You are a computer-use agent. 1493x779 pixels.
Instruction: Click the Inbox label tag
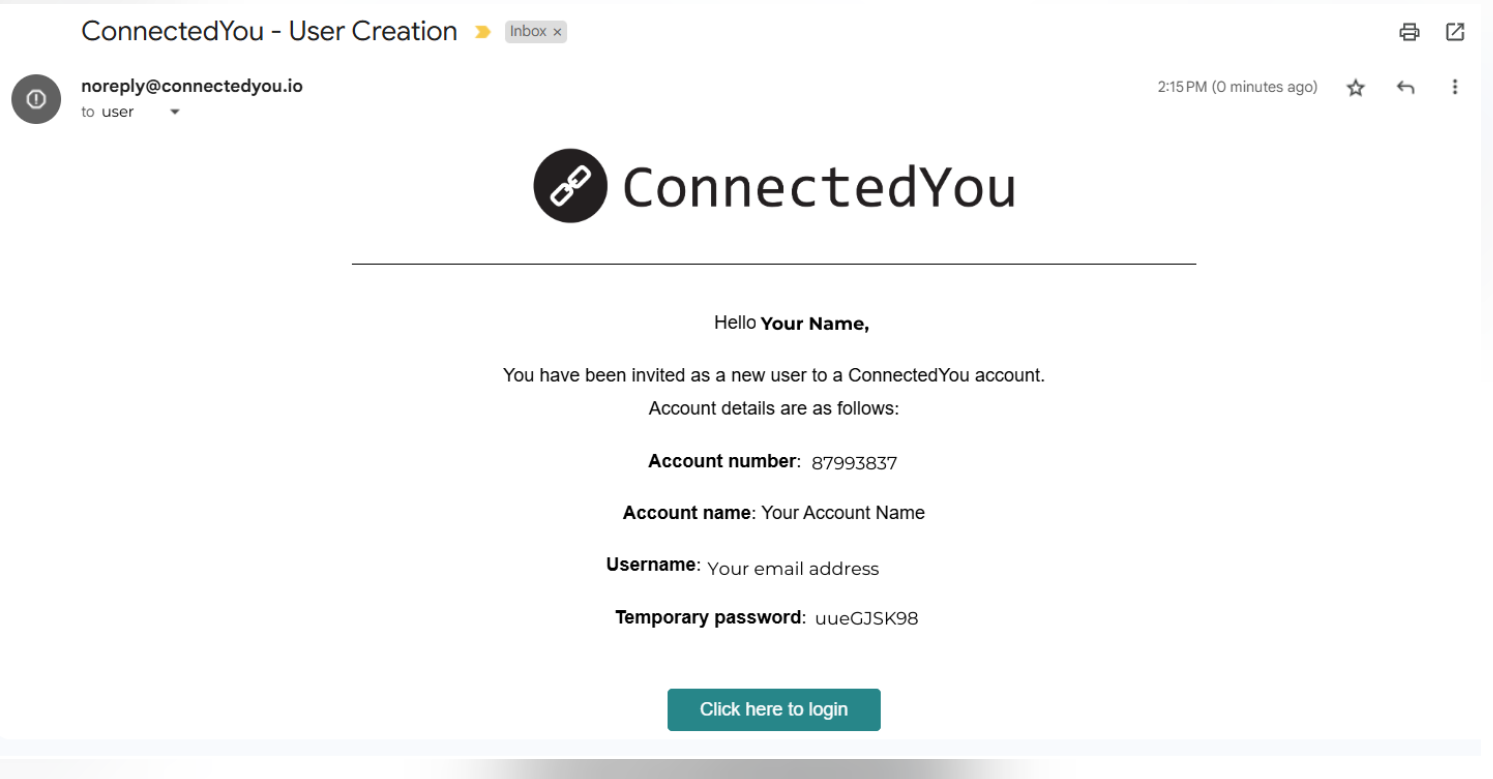tap(528, 32)
